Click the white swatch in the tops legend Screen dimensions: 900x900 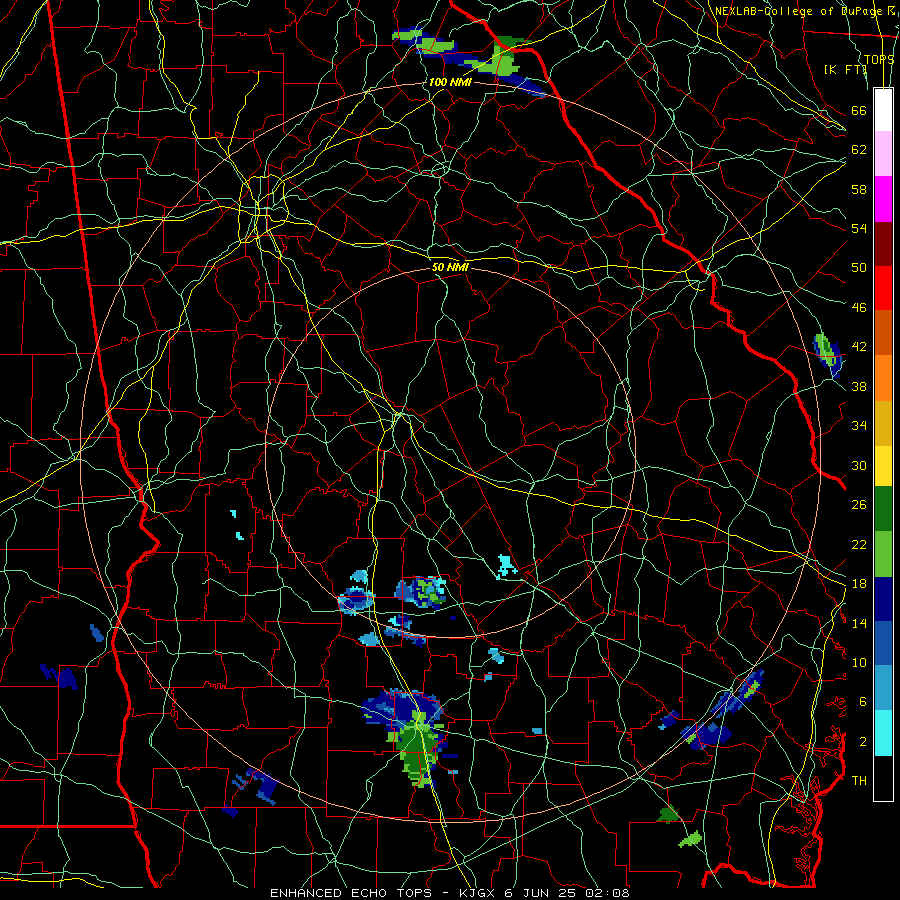883,110
